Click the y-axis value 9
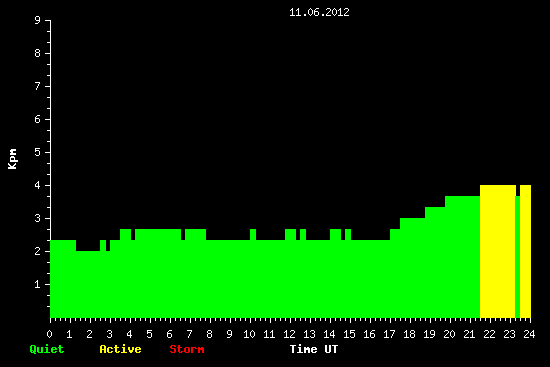The width and height of the screenshot is (550, 367). coord(38,21)
